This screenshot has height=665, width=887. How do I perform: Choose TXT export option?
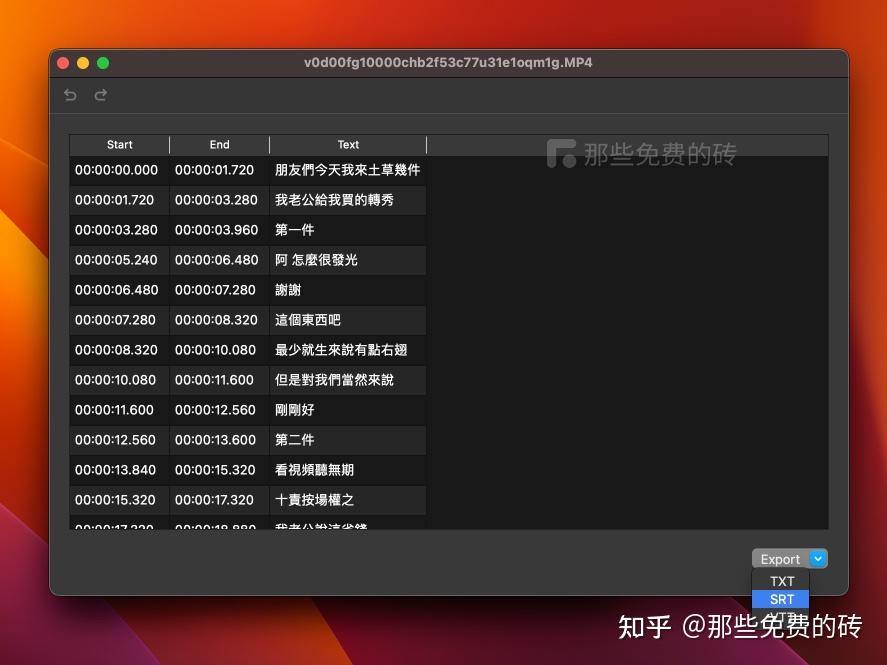[x=780, y=581]
